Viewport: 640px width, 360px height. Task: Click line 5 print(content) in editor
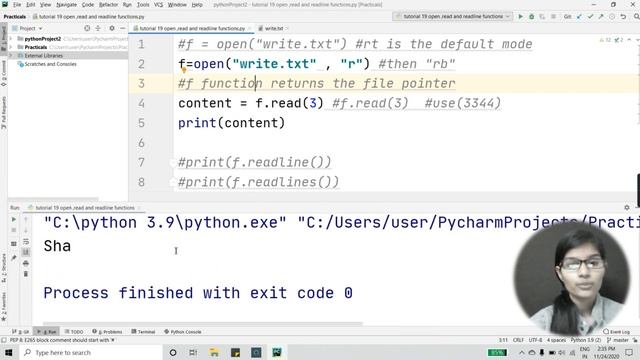click(x=231, y=123)
